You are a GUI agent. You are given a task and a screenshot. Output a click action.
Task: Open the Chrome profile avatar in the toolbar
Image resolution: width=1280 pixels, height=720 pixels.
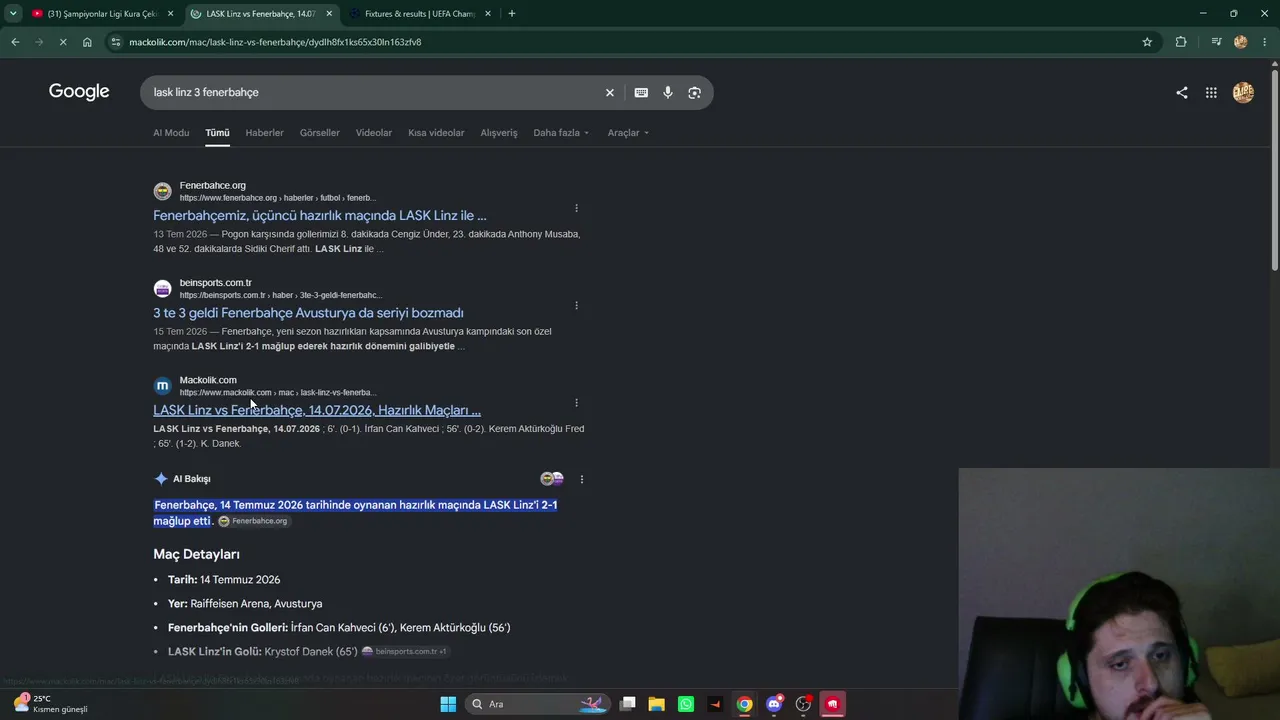[x=1241, y=42]
